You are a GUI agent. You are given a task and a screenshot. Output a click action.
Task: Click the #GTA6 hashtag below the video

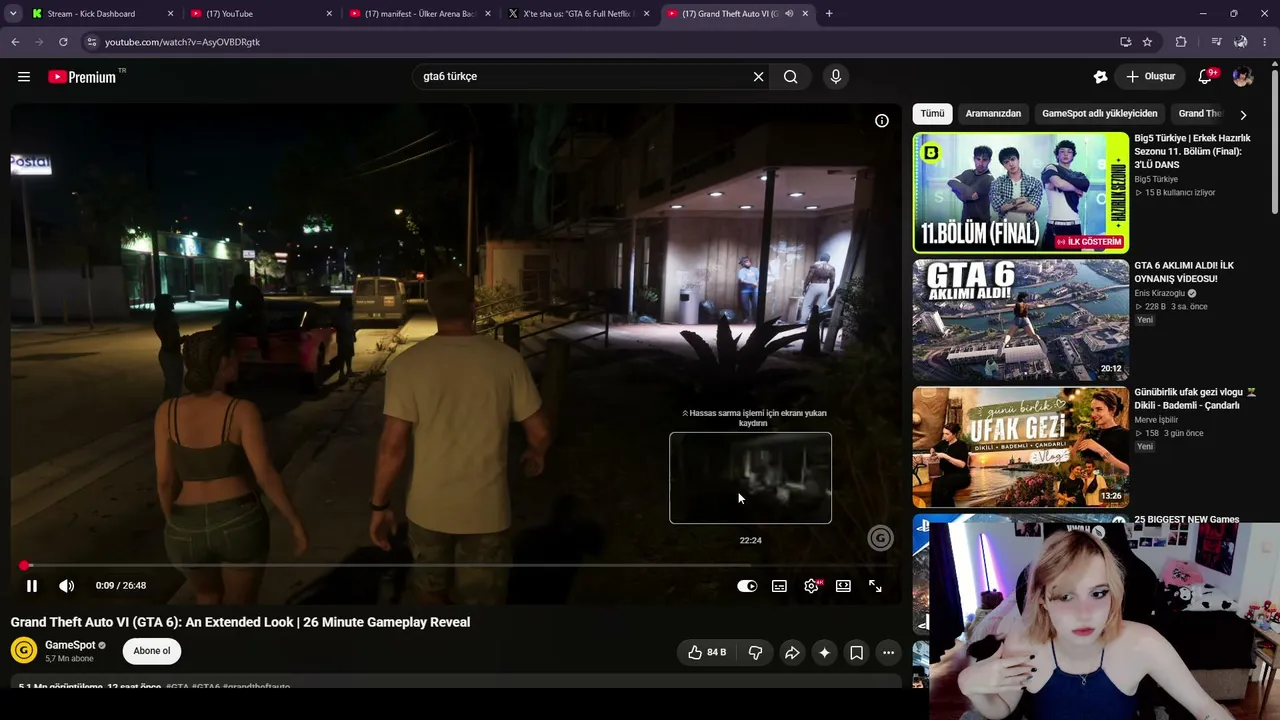click(206, 687)
